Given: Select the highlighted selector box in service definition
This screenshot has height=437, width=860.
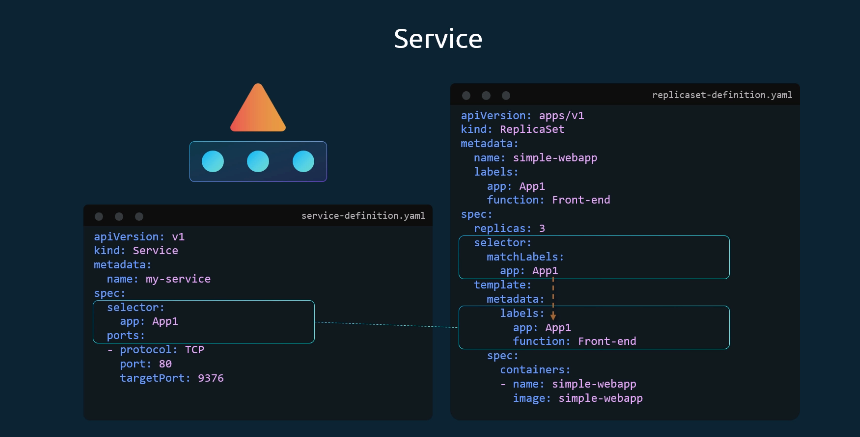Looking at the screenshot, I should click(204, 322).
